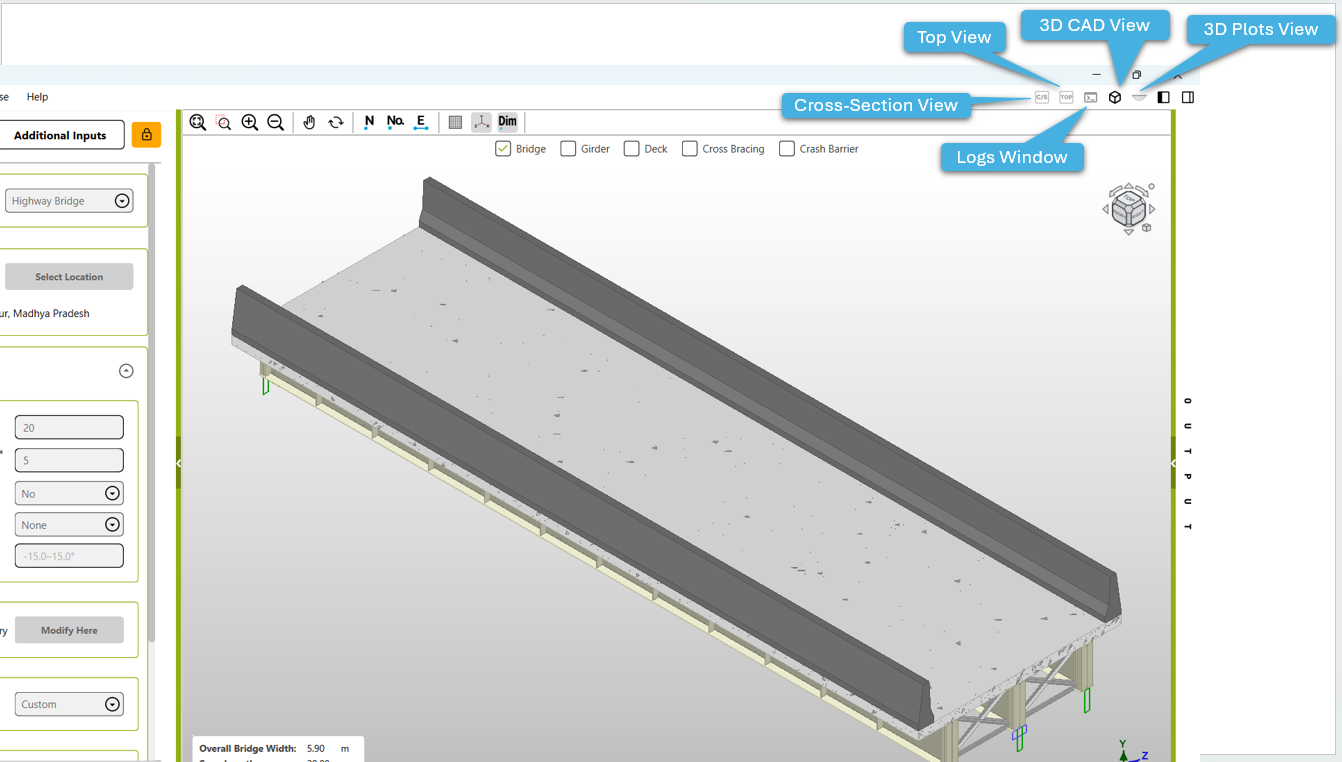The width and height of the screenshot is (1342, 762).
Task: Click the Modify Here button
Action: tap(69, 630)
